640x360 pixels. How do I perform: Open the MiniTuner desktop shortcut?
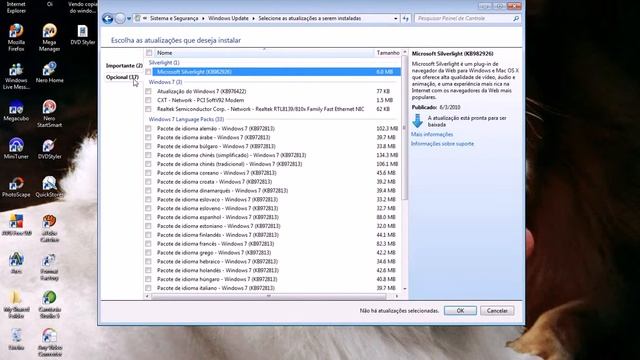click(16, 149)
